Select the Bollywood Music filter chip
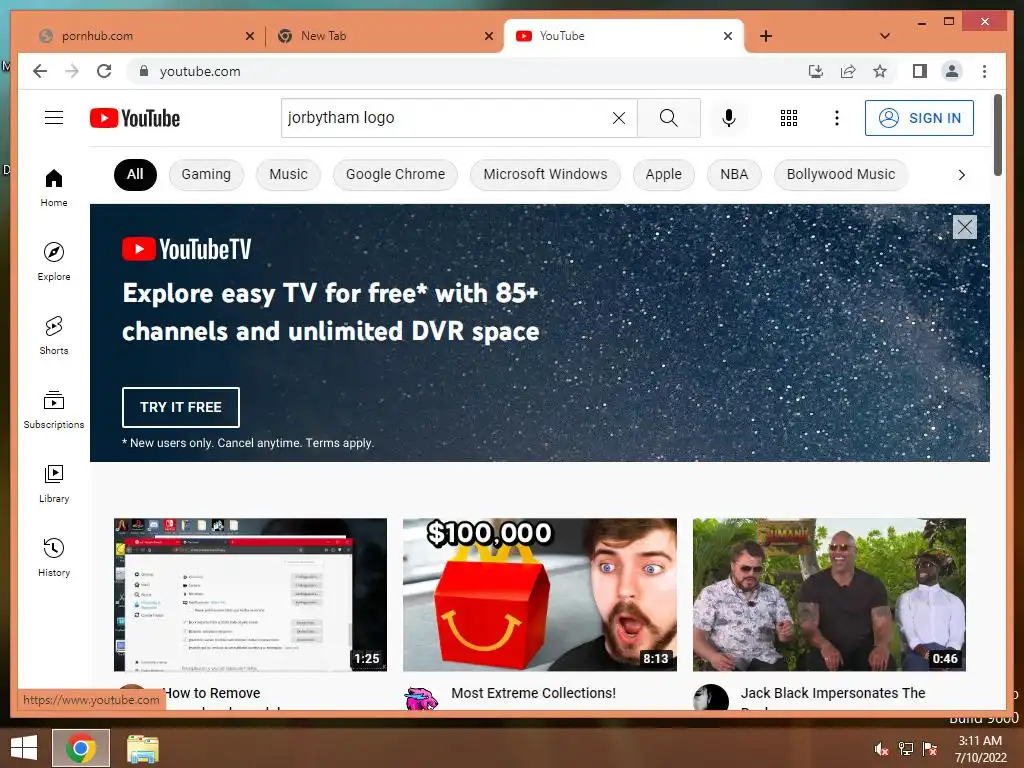Image resolution: width=1024 pixels, height=768 pixels. pyautogui.click(x=840, y=174)
